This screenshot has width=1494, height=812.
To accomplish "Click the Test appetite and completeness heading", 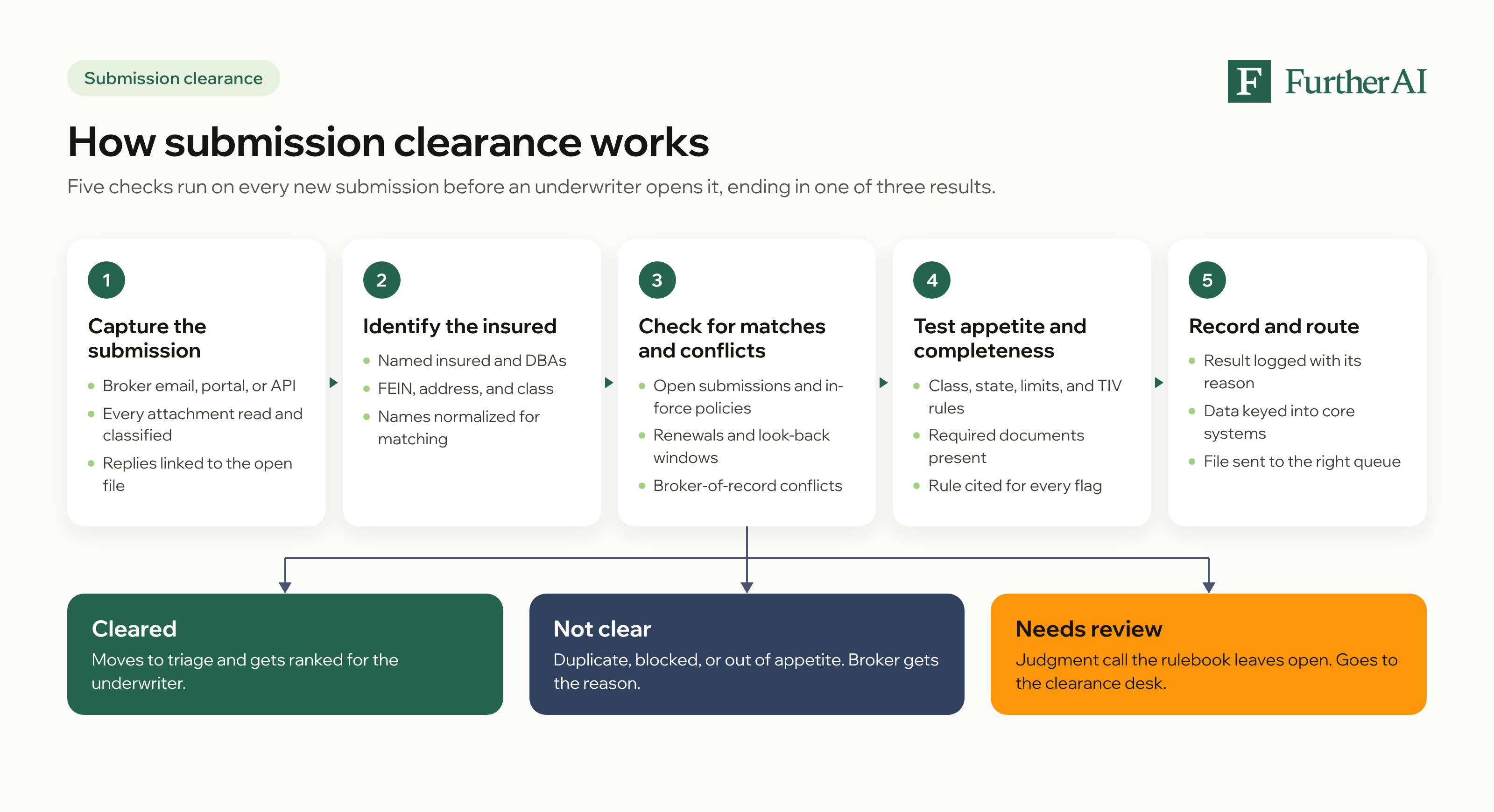I will coord(1000,338).
